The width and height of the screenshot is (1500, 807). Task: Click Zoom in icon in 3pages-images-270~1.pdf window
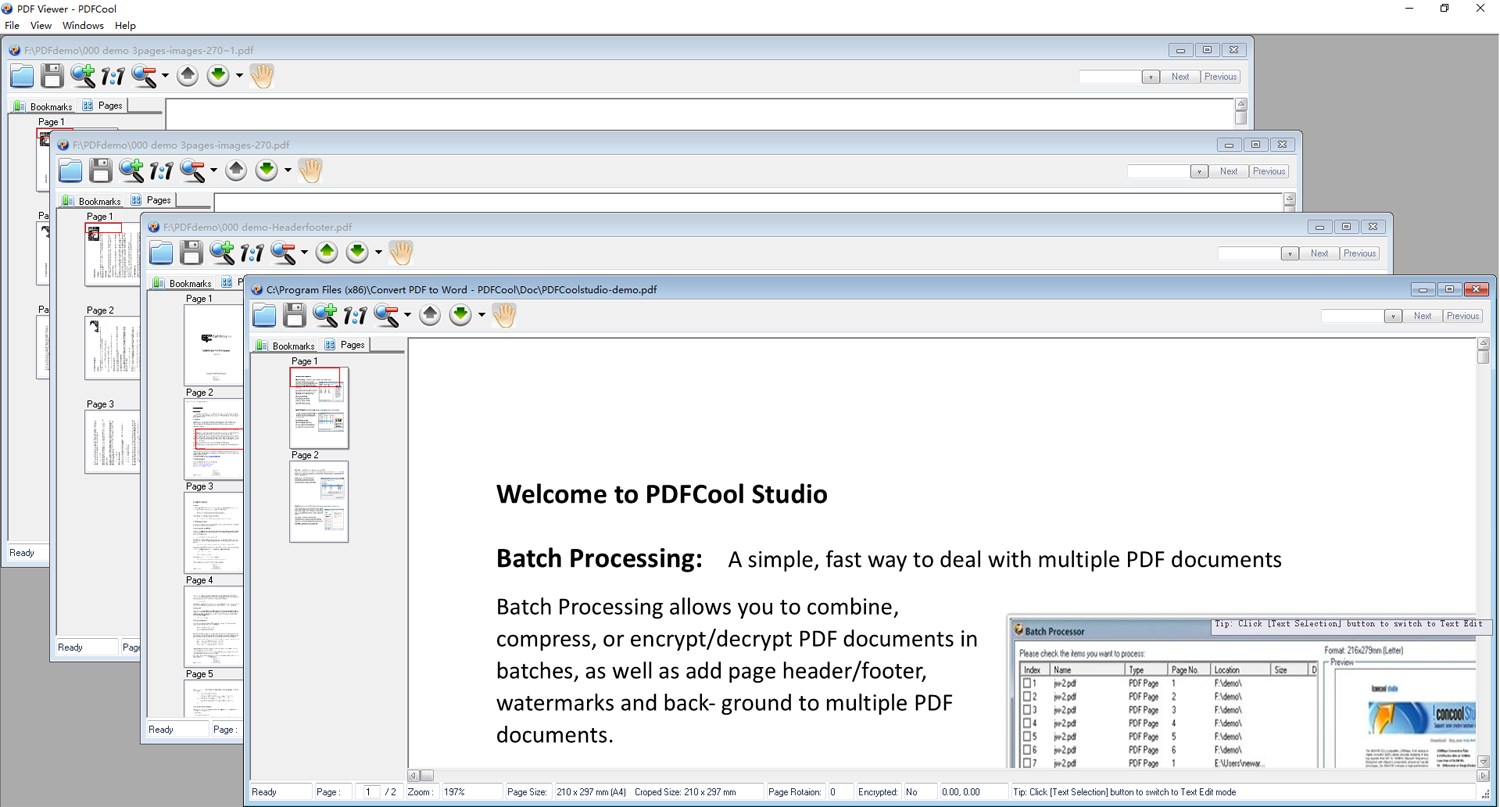point(83,76)
